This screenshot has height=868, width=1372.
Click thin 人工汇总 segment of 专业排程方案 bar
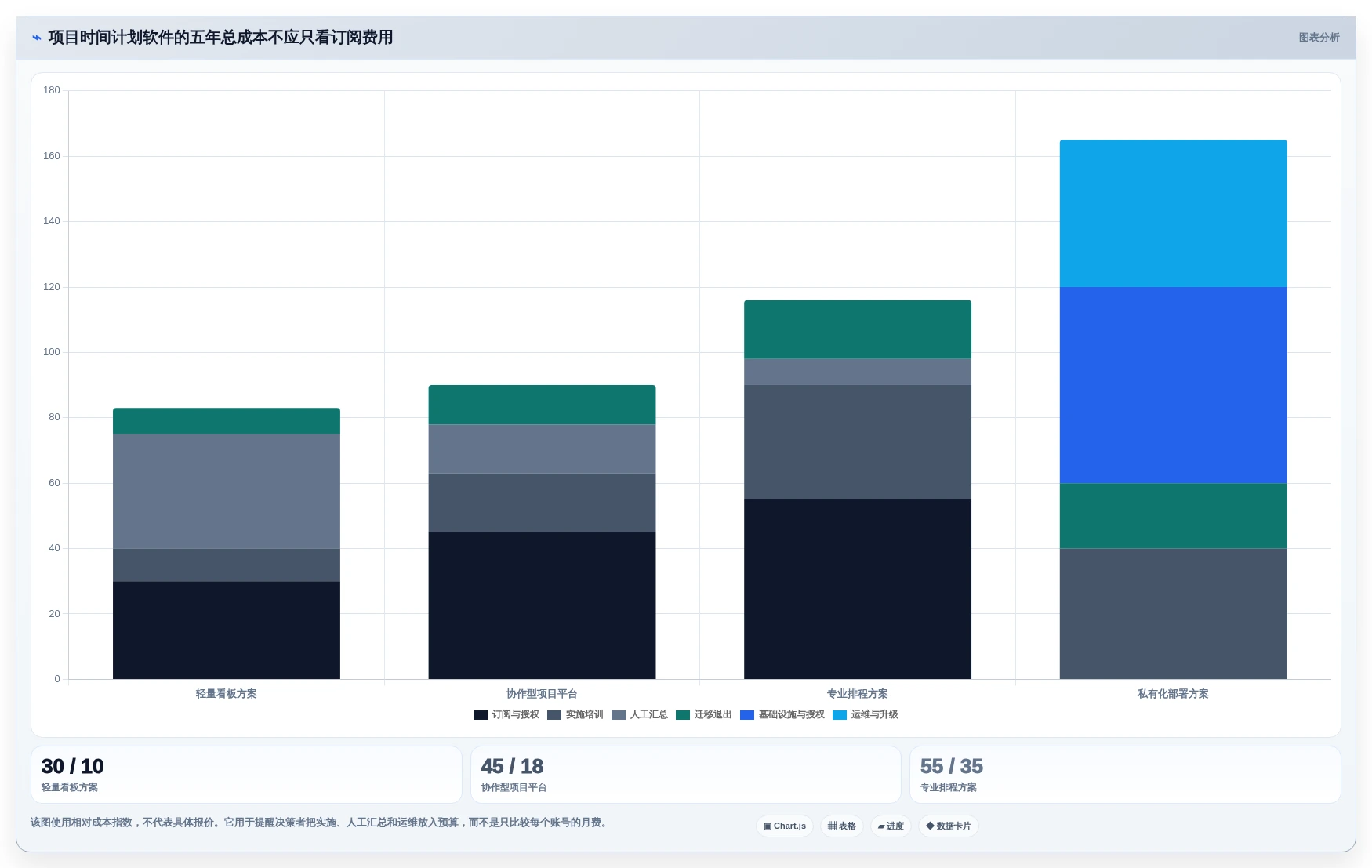pos(858,372)
